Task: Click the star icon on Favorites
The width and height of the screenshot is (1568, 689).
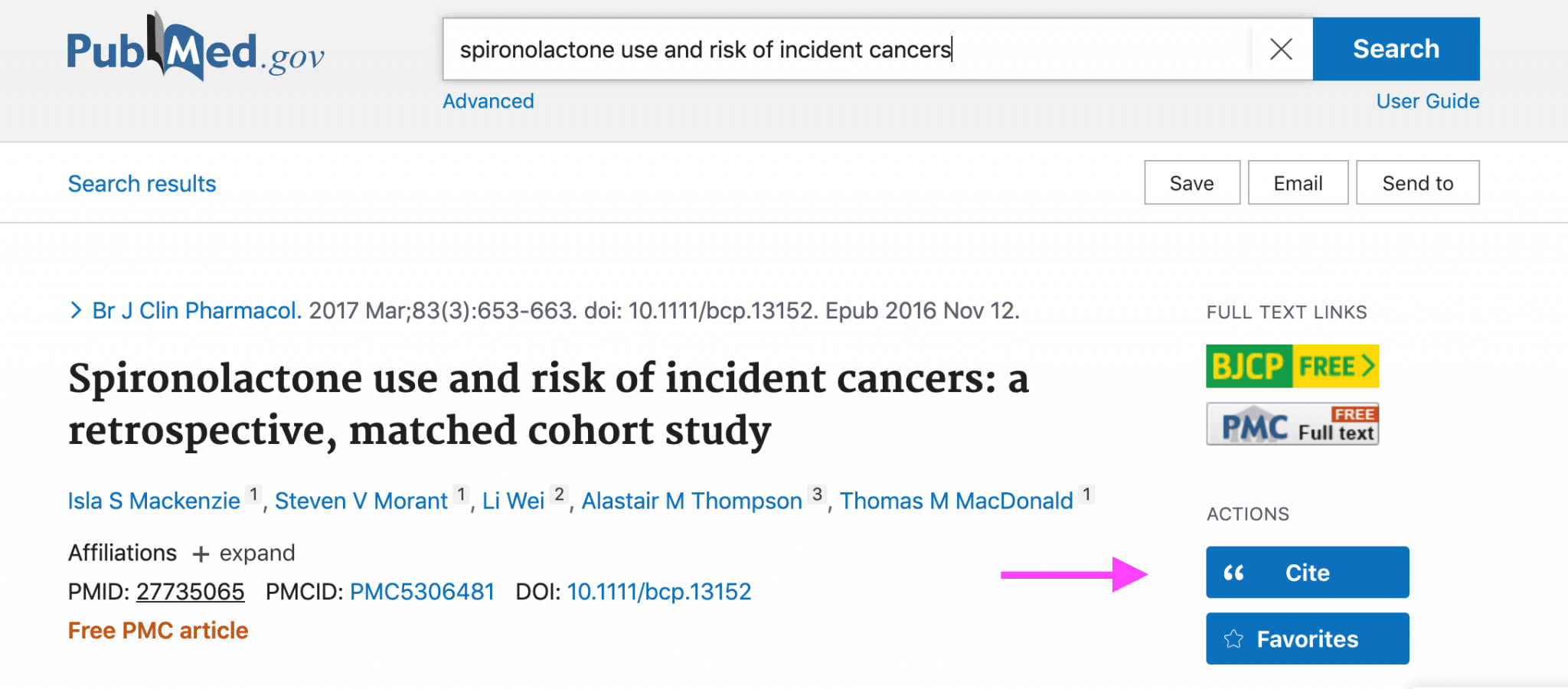Action: tap(1233, 639)
